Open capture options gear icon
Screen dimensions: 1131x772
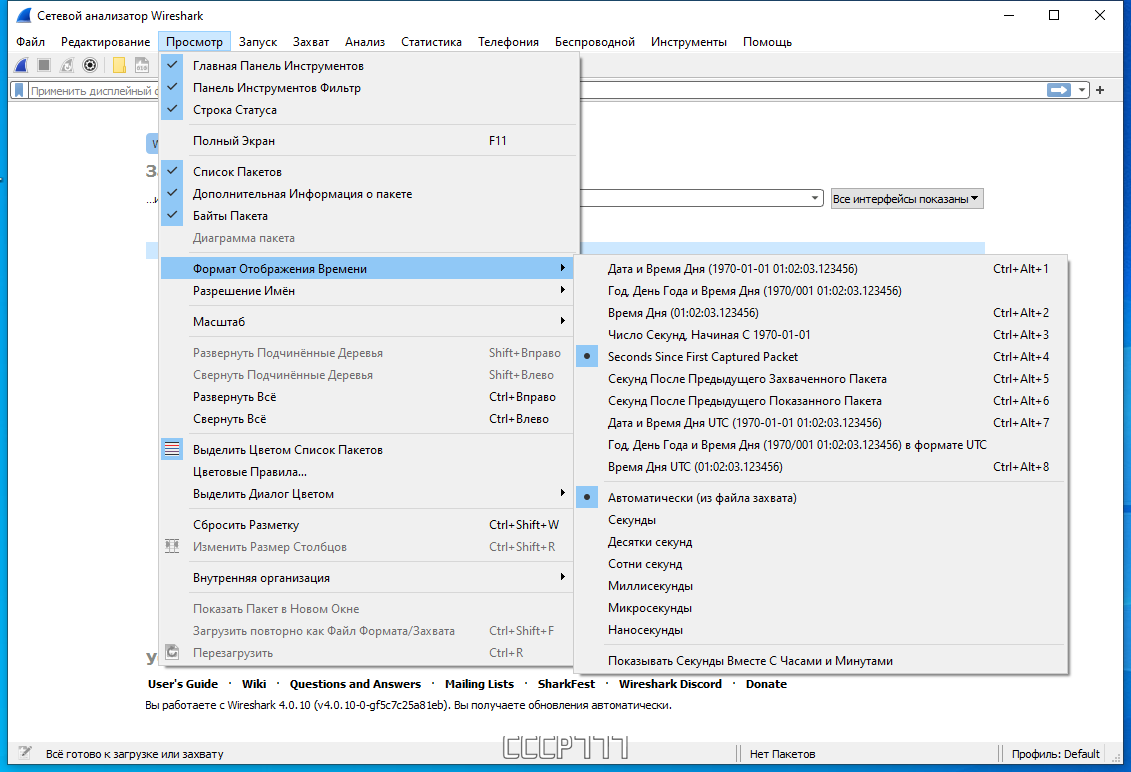(90, 66)
